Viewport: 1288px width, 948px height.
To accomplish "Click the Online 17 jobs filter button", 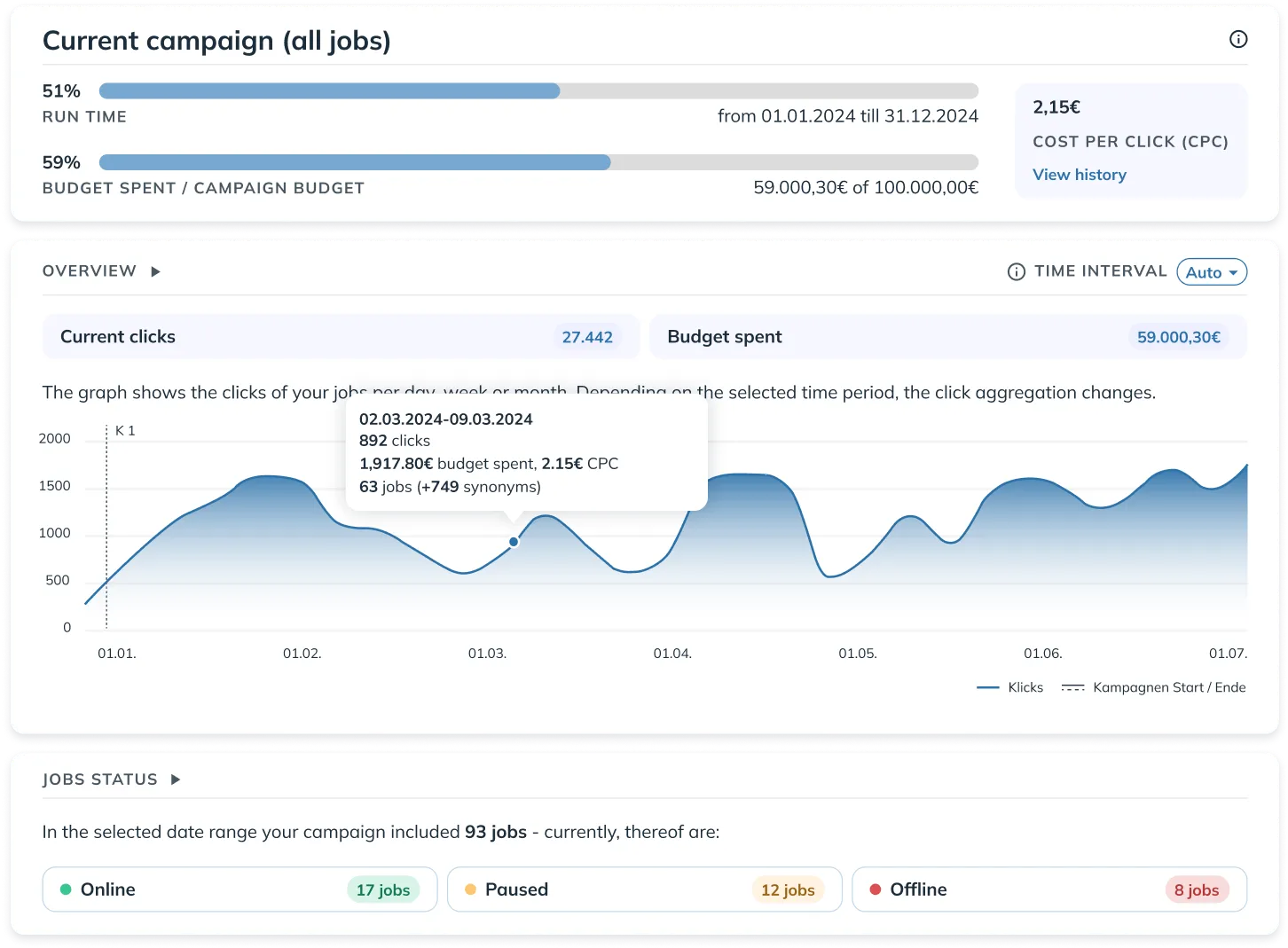I will pyautogui.click(x=240, y=889).
